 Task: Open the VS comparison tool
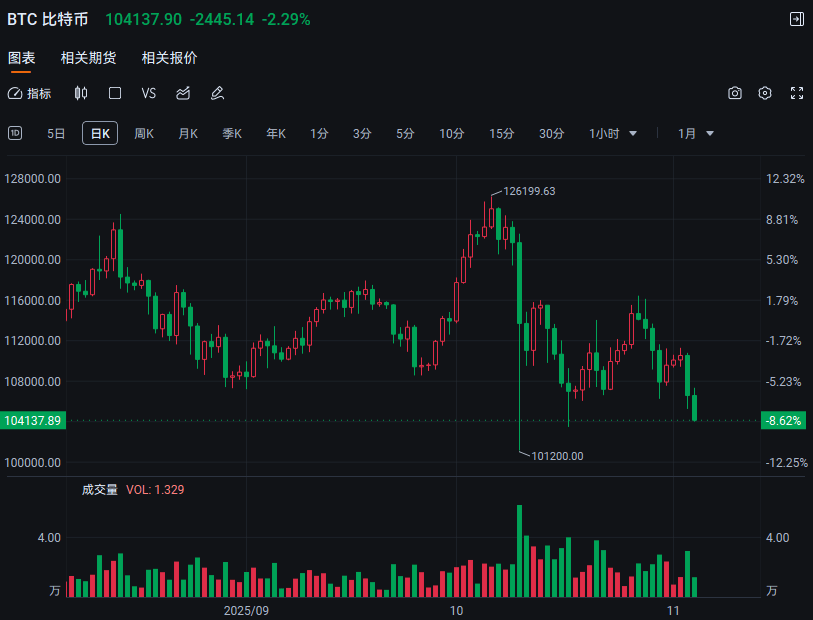click(149, 93)
